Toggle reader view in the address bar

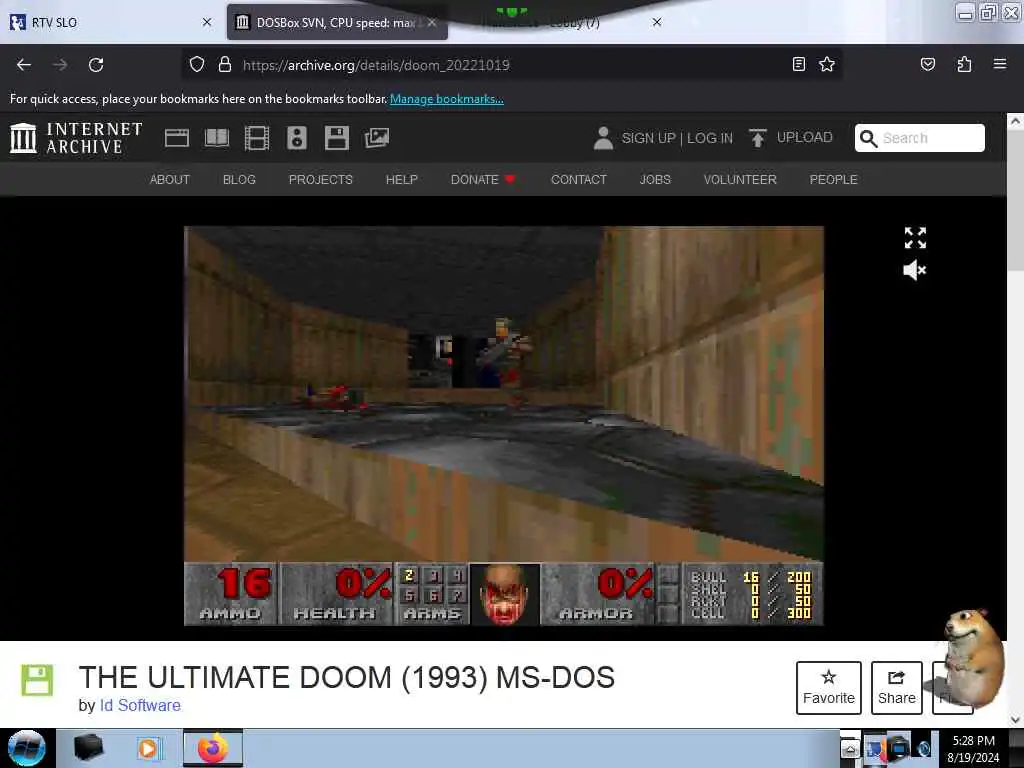[x=798, y=64]
